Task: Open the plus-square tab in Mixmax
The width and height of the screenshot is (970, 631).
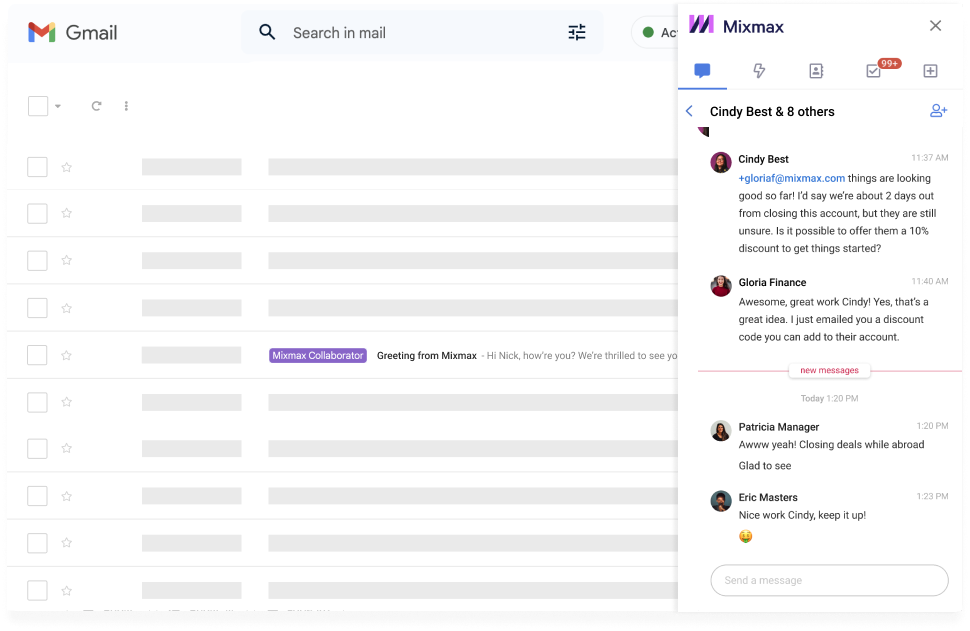Action: [x=930, y=71]
